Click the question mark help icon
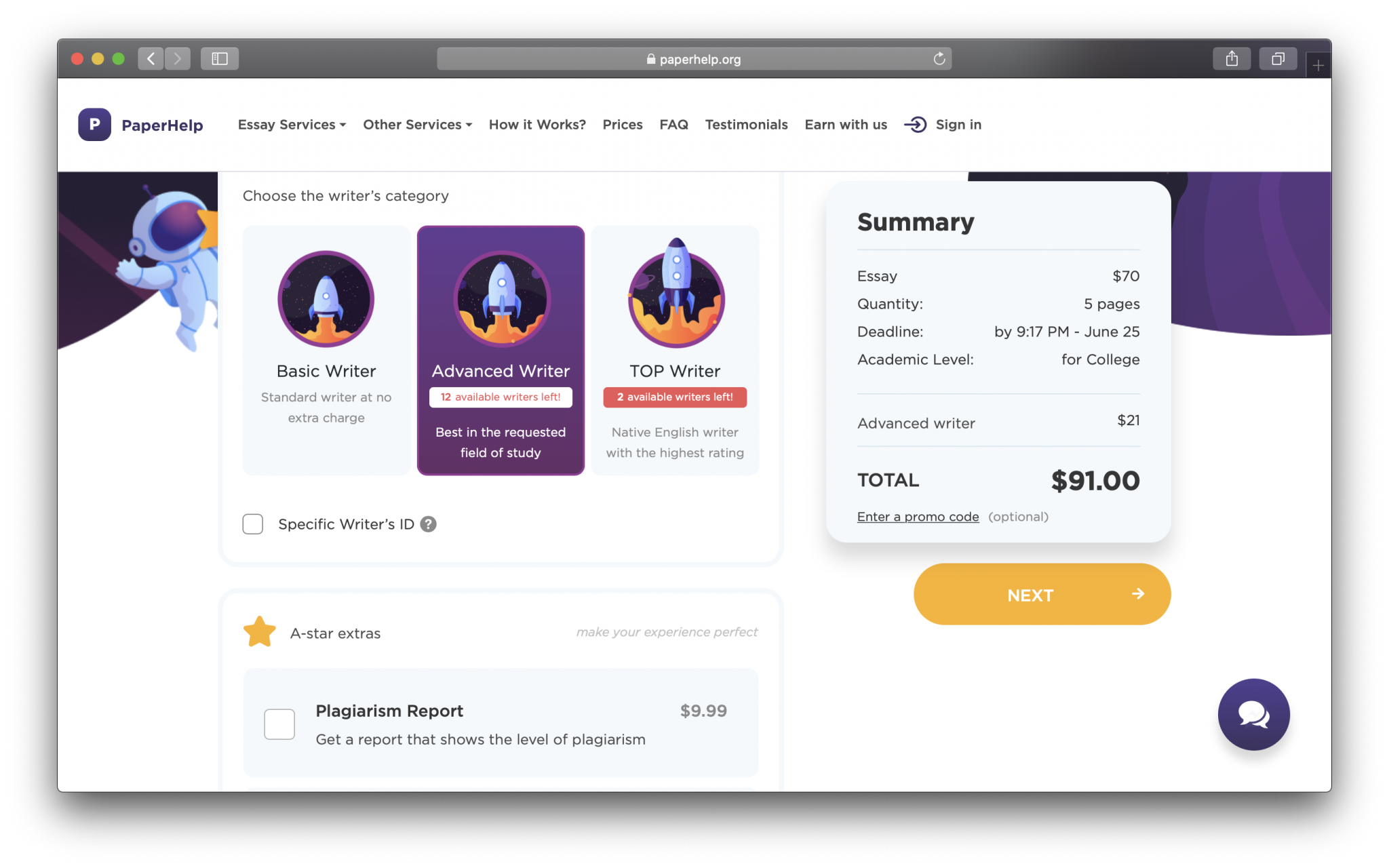 pyautogui.click(x=428, y=524)
